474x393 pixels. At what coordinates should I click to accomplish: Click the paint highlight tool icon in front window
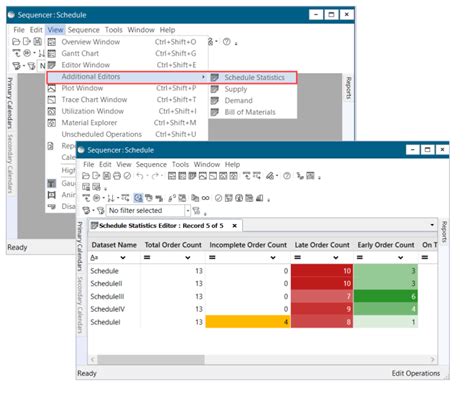point(270,176)
